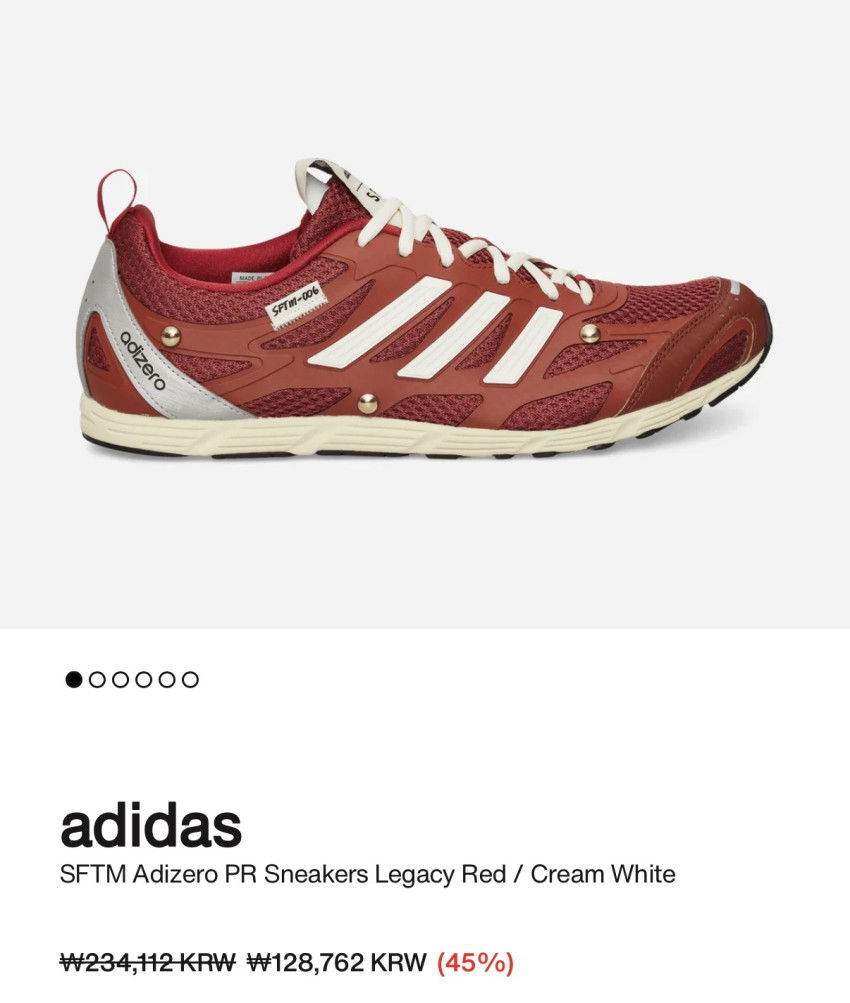This screenshot has height=1003, width=850.
Task: Jump to the fifth carousel dot
Action: [x=167, y=679]
